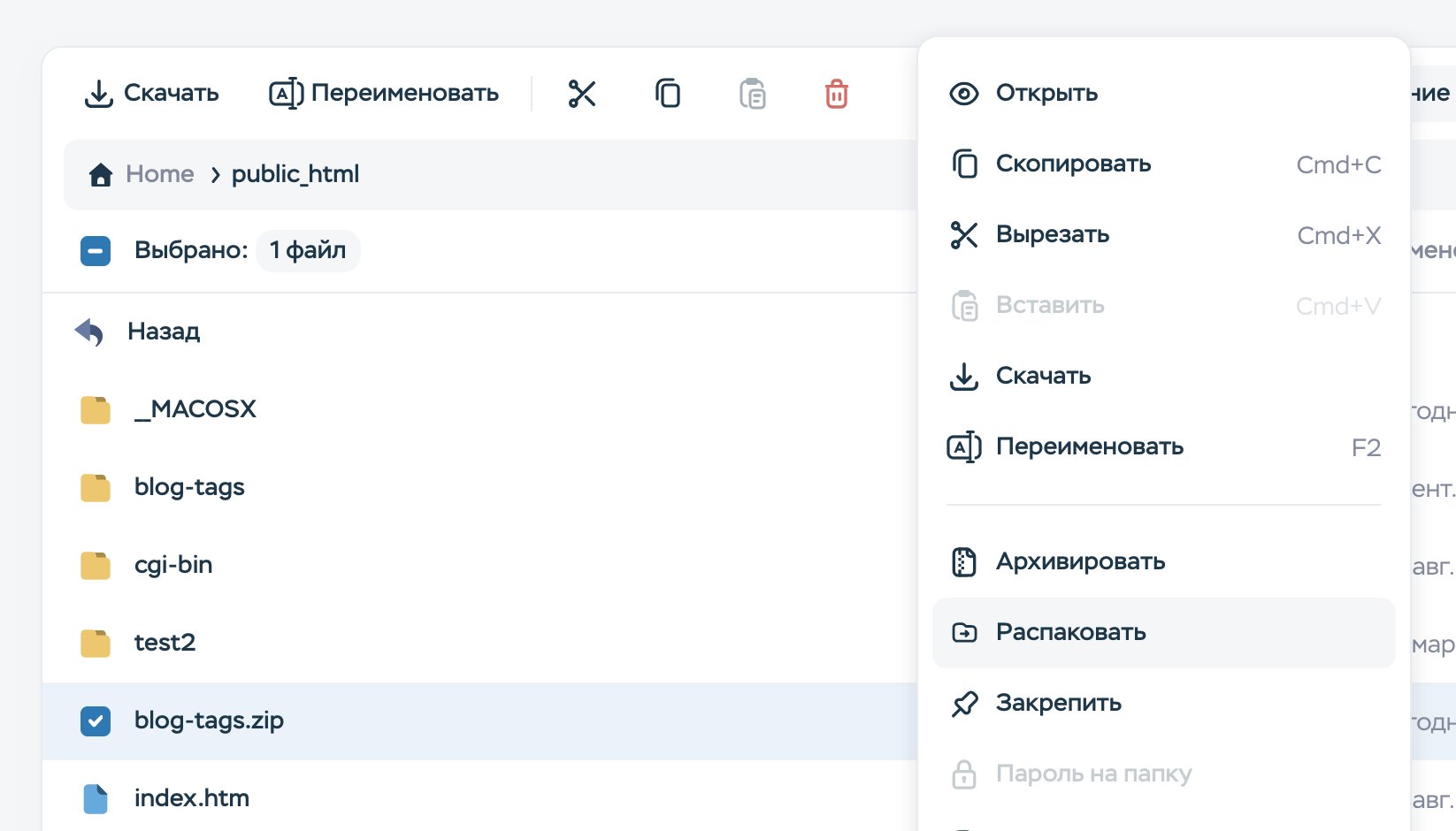
Task: Click the download icon in context menu
Action: click(x=964, y=377)
